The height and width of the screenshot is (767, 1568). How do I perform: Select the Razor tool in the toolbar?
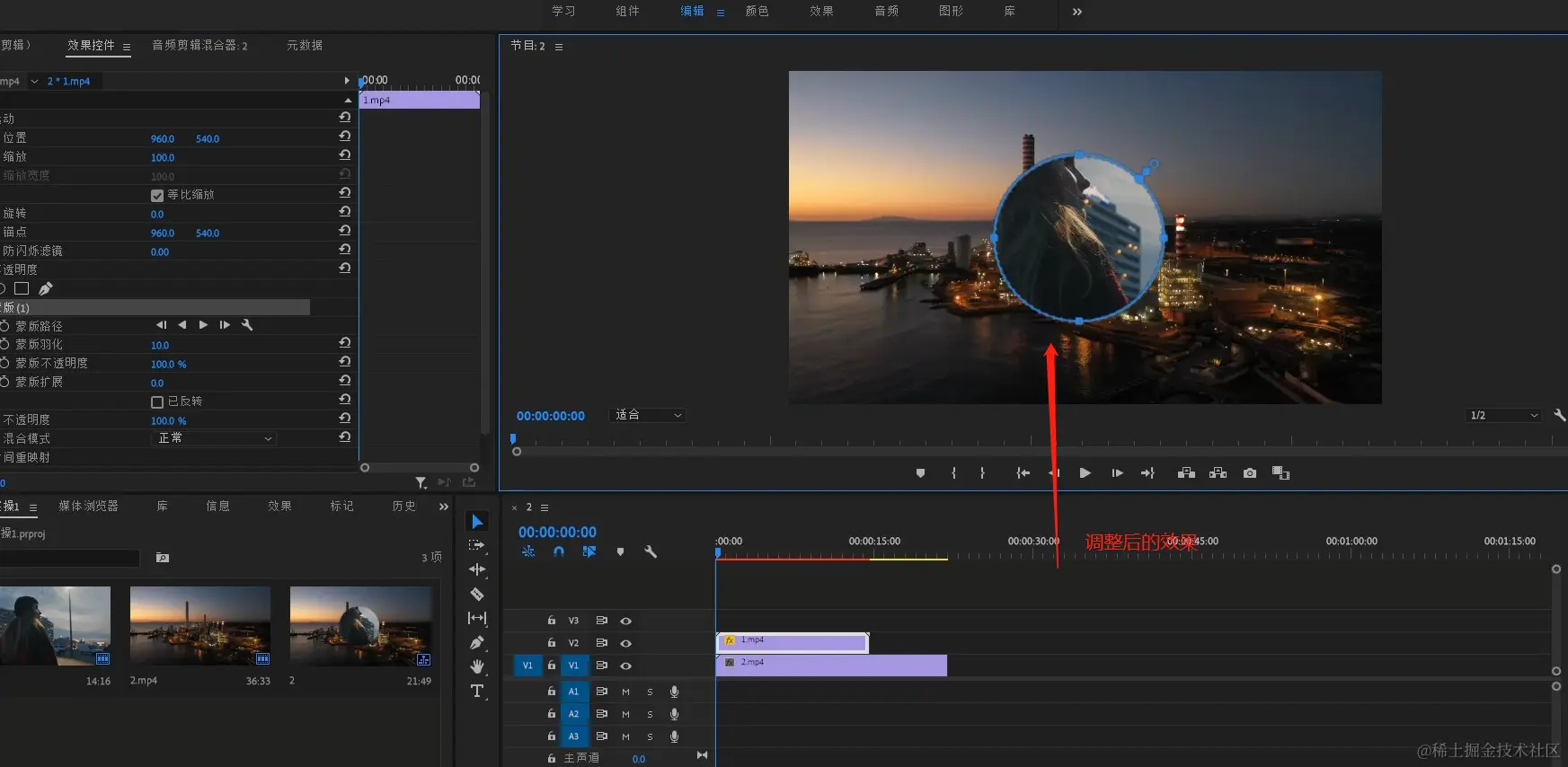(477, 594)
